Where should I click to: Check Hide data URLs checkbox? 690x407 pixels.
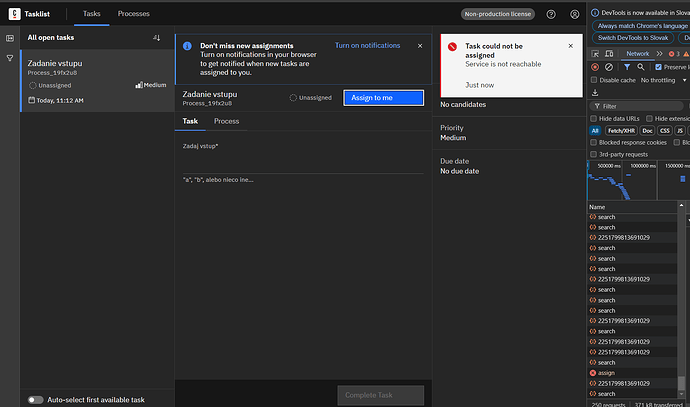click(x=593, y=118)
